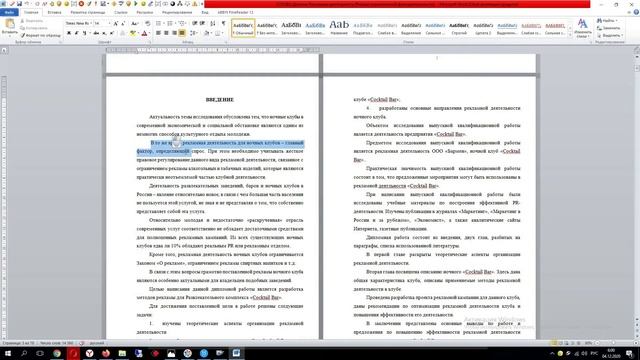Click Заменить (Replace) button
640x360 pixels.
608,28
